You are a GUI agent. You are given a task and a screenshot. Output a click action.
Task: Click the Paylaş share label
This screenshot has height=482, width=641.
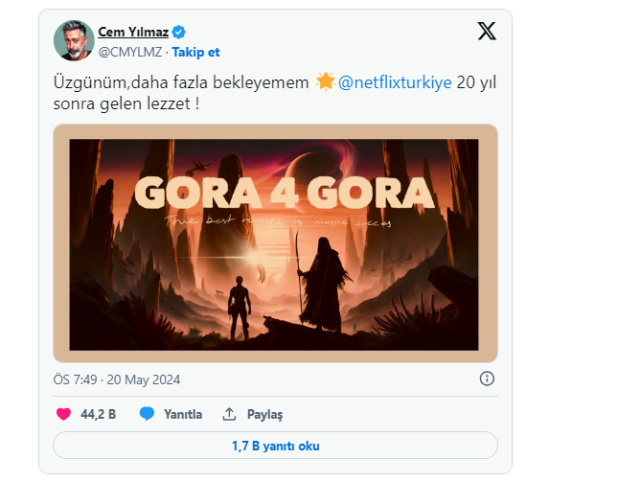coord(265,414)
